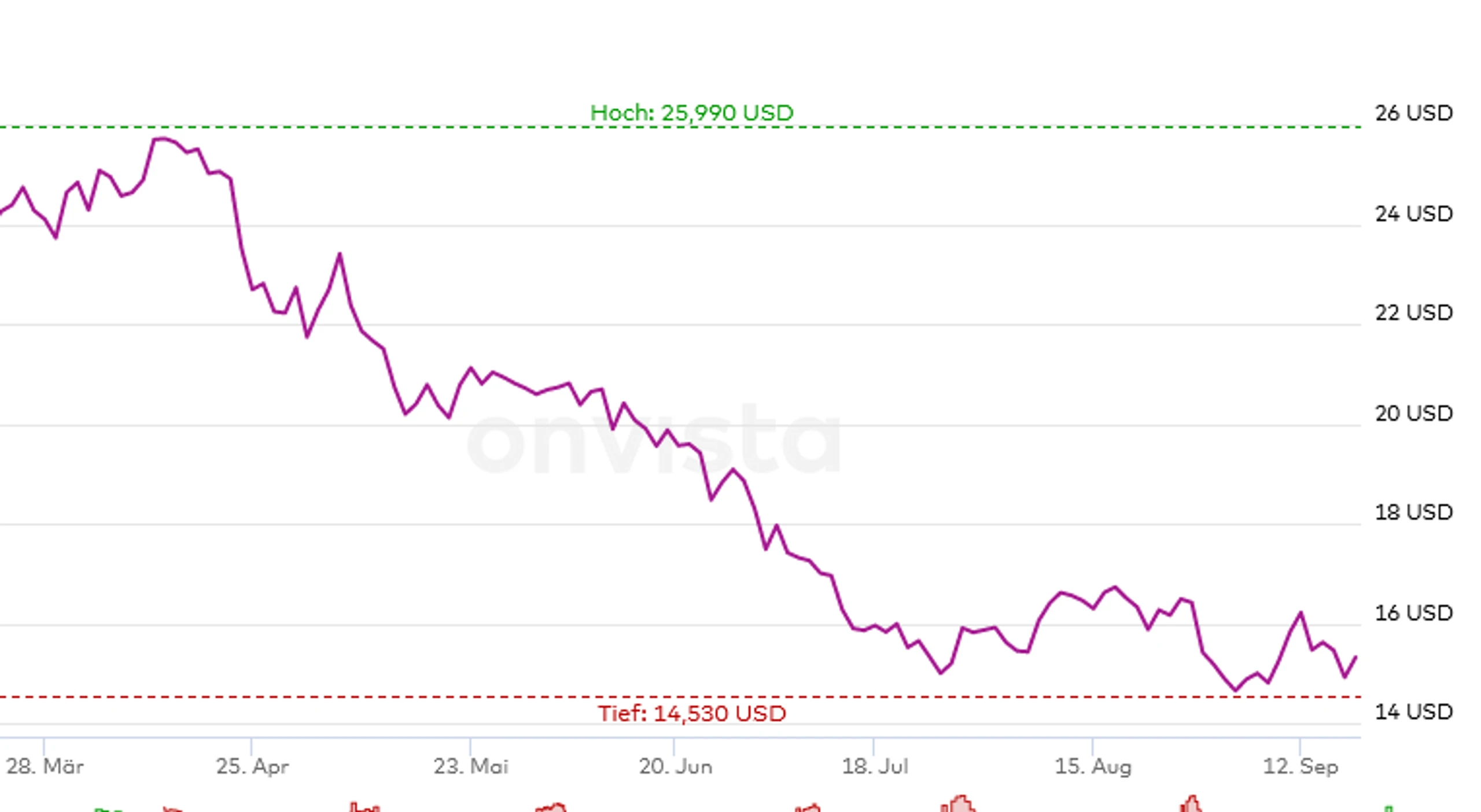The height and width of the screenshot is (812, 1481).
Task: Click the green volume bar at bottom right
Action: (1389, 809)
